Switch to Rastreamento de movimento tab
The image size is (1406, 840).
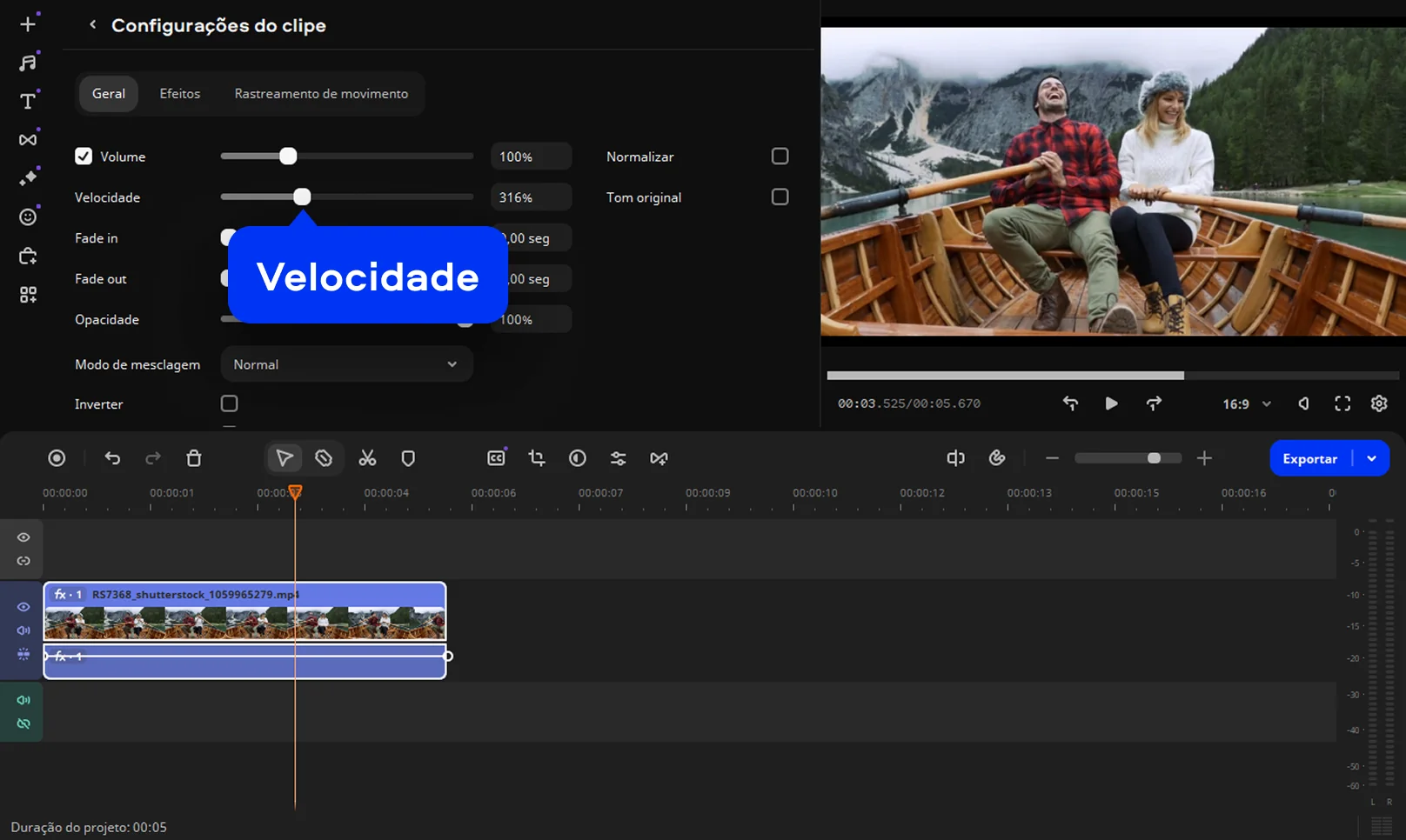click(321, 94)
